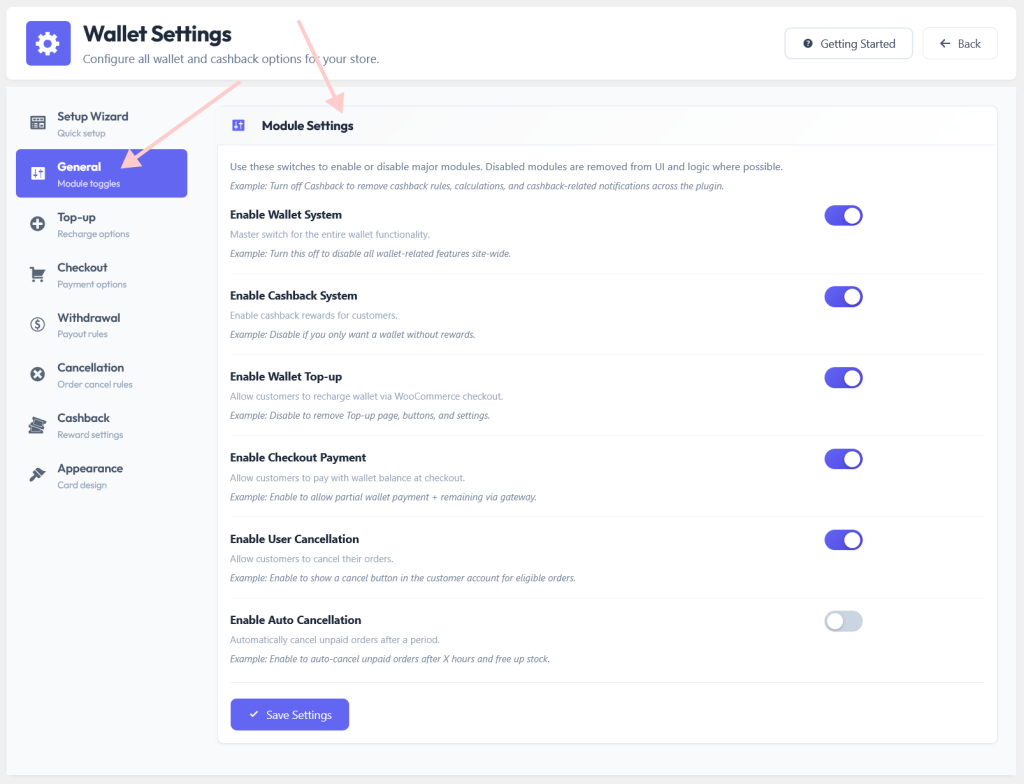The image size is (1024, 784).
Task: Disable the Enable Wallet System switch
Action: pos(843,216)
